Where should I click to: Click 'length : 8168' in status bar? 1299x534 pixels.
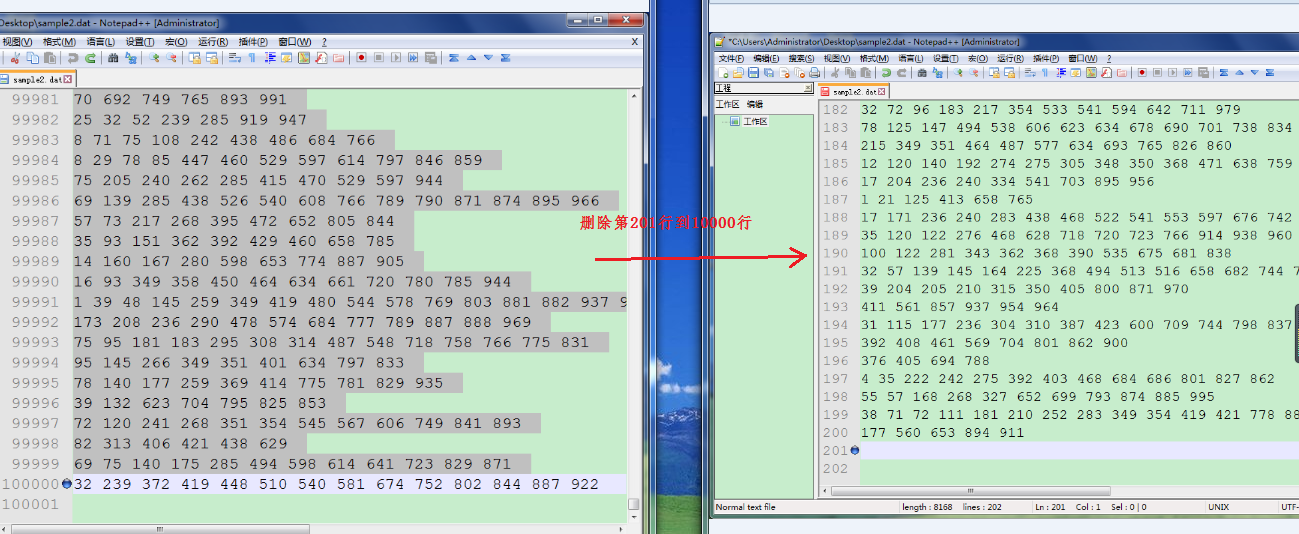[927, 507]
